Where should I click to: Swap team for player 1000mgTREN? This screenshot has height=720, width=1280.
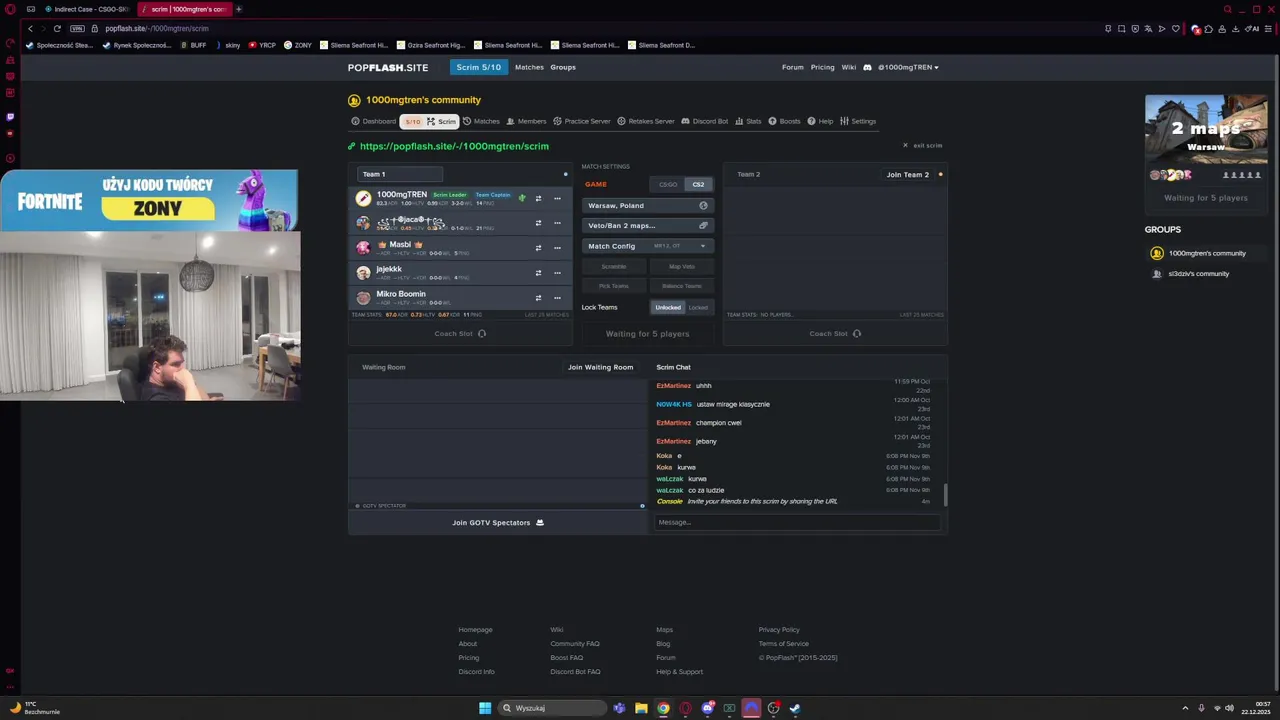(x=538, y=198)
